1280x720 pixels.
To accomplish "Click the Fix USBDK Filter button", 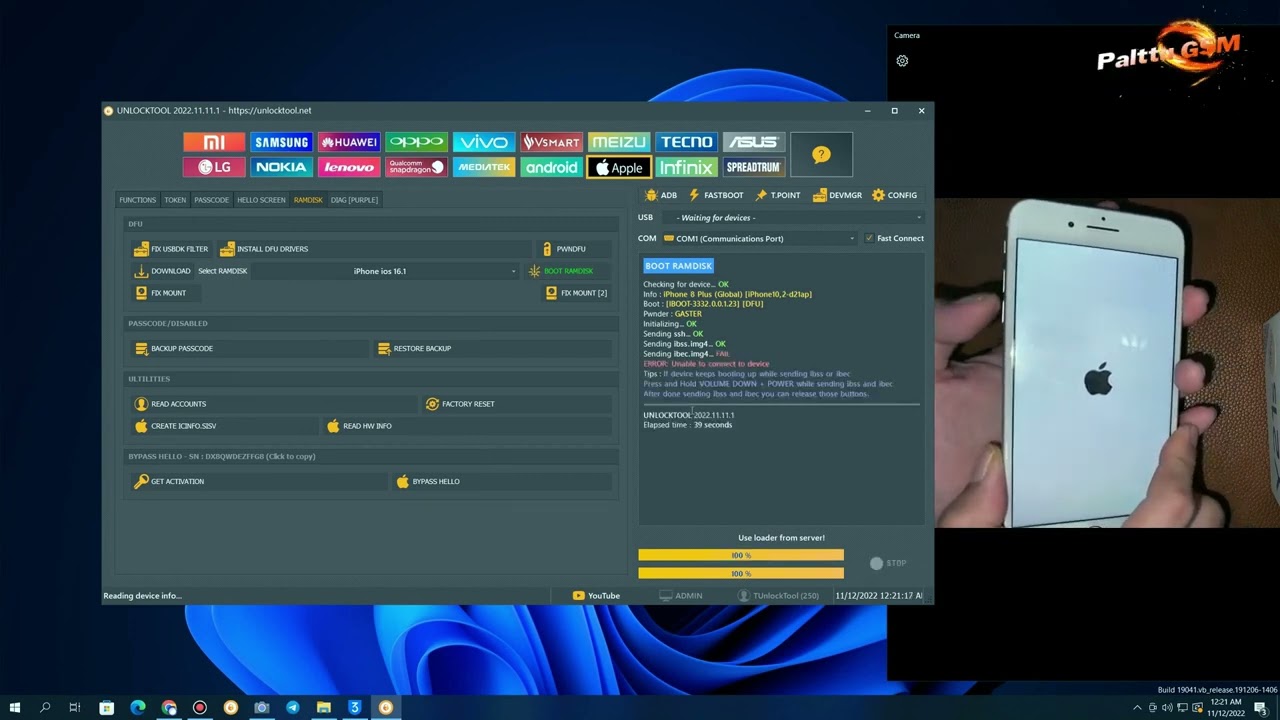I will [x=171, y=249].
